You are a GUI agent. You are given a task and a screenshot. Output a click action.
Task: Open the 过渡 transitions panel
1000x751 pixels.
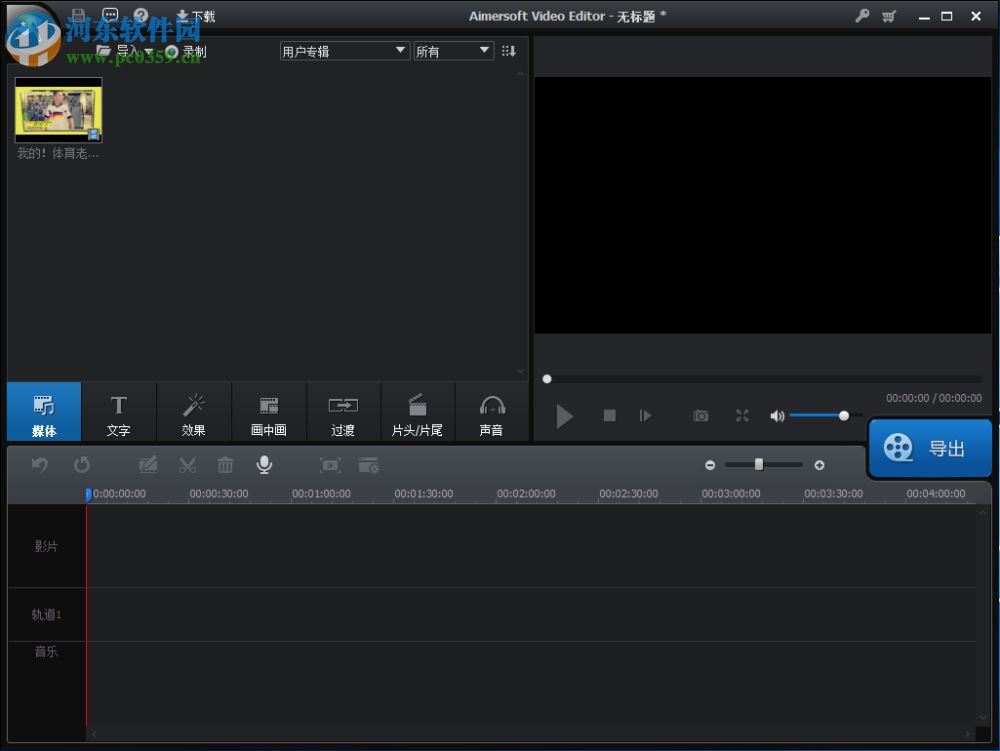point(343,412)
